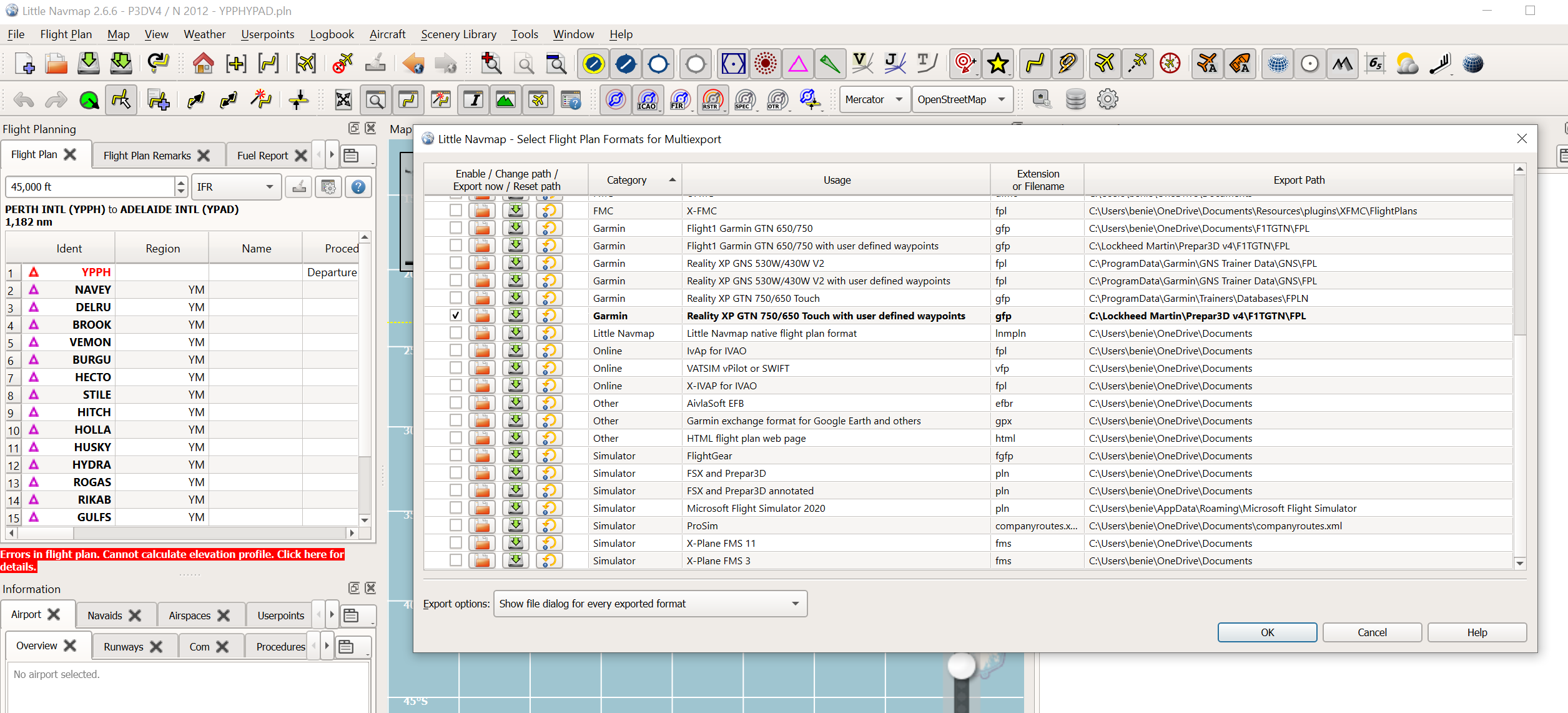Click the multiexport table vertical scrollbar
This screenshot has width=1568, height=713.
pyautogui.click(x=1520, y=256)
